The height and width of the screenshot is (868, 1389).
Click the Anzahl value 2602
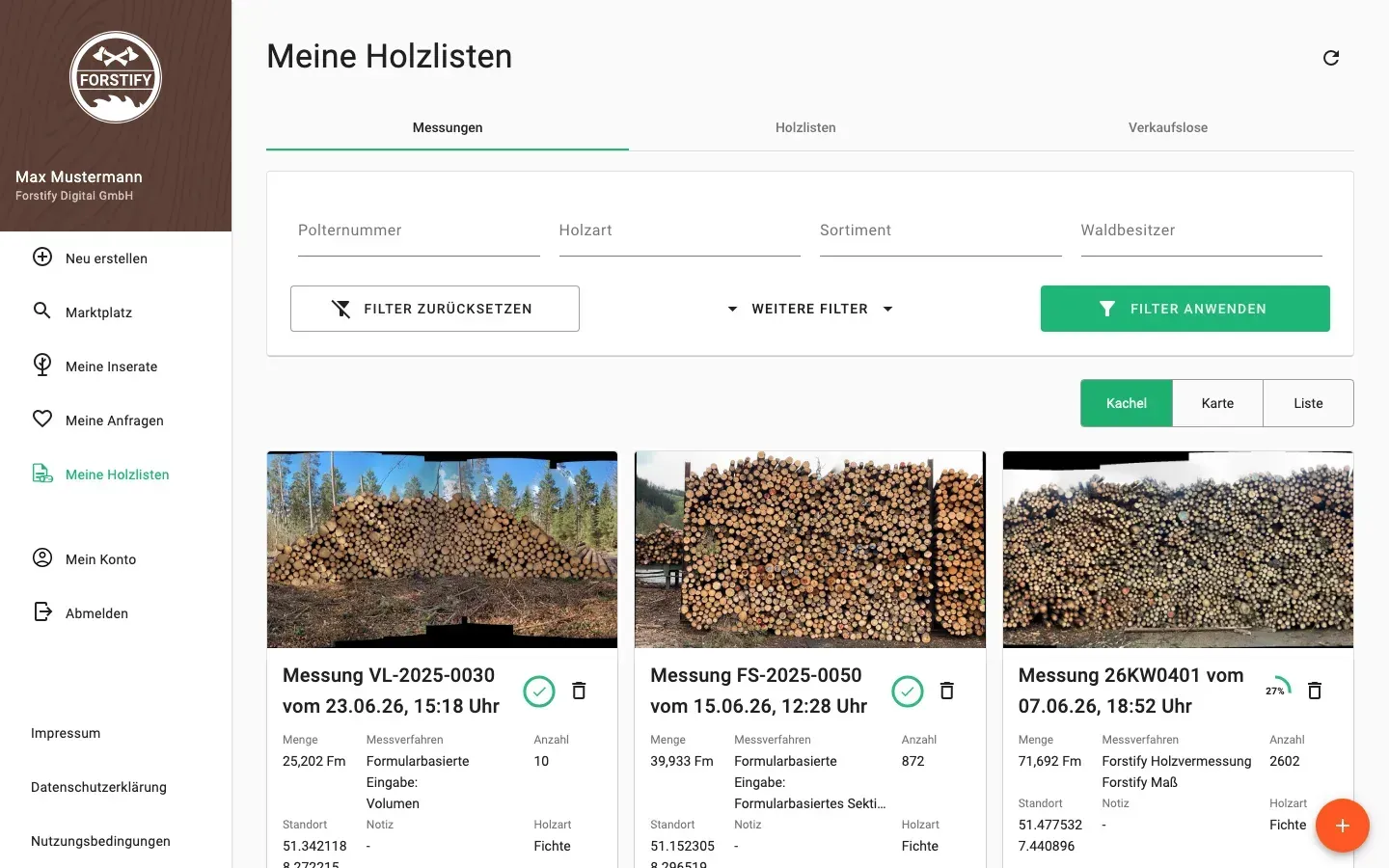tap(1285, 761)
